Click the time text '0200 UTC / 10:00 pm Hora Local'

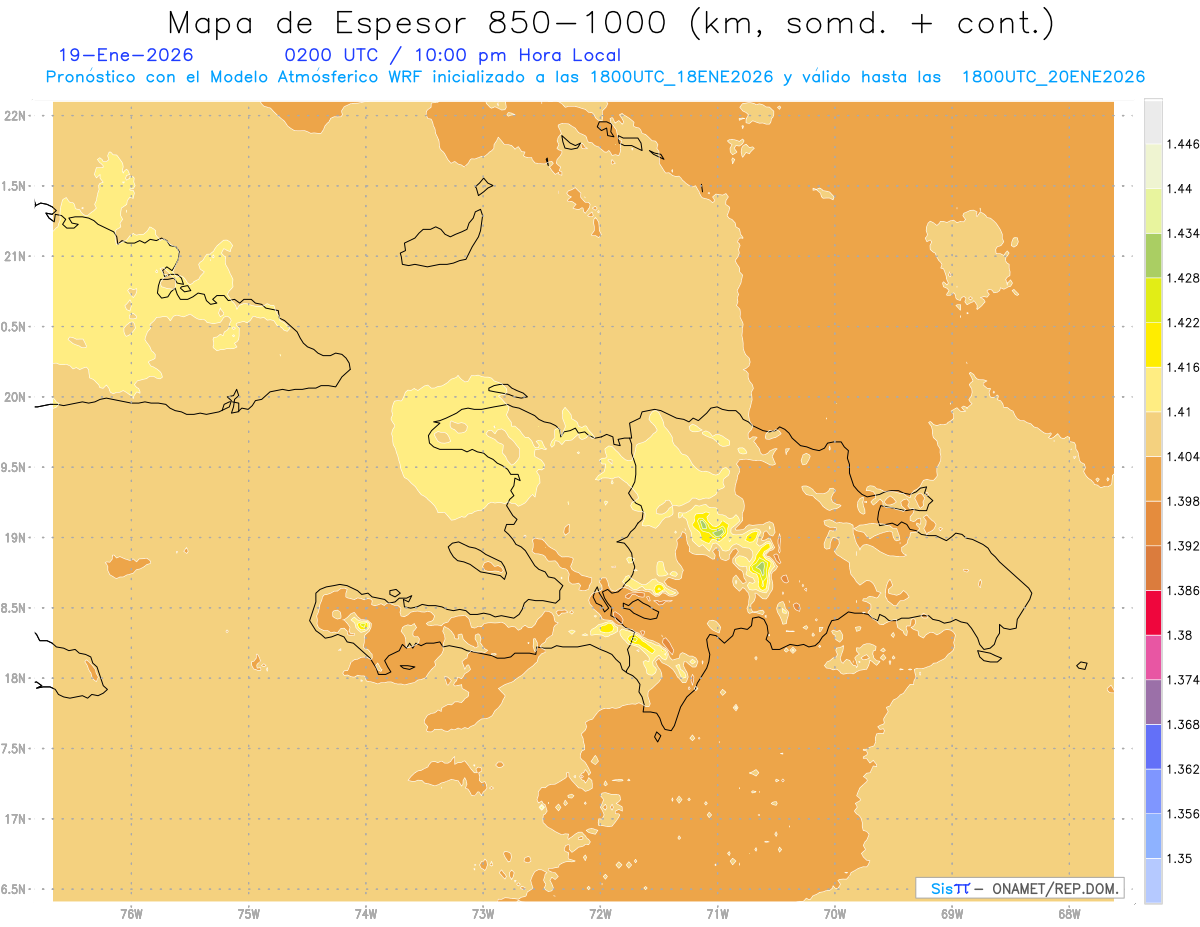(x=453, y=56)
